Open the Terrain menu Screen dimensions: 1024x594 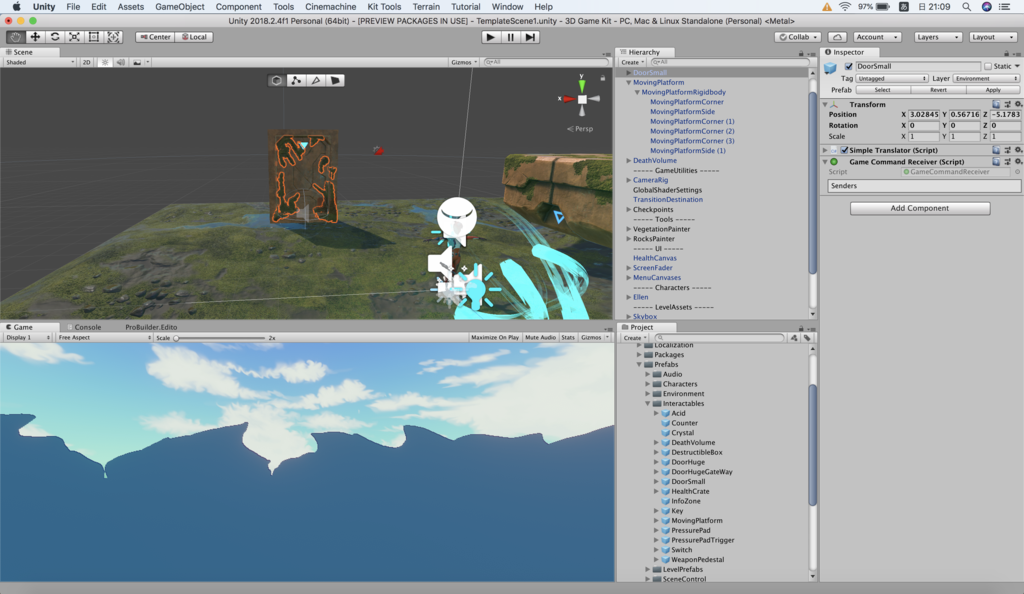[x=426, y=7]
